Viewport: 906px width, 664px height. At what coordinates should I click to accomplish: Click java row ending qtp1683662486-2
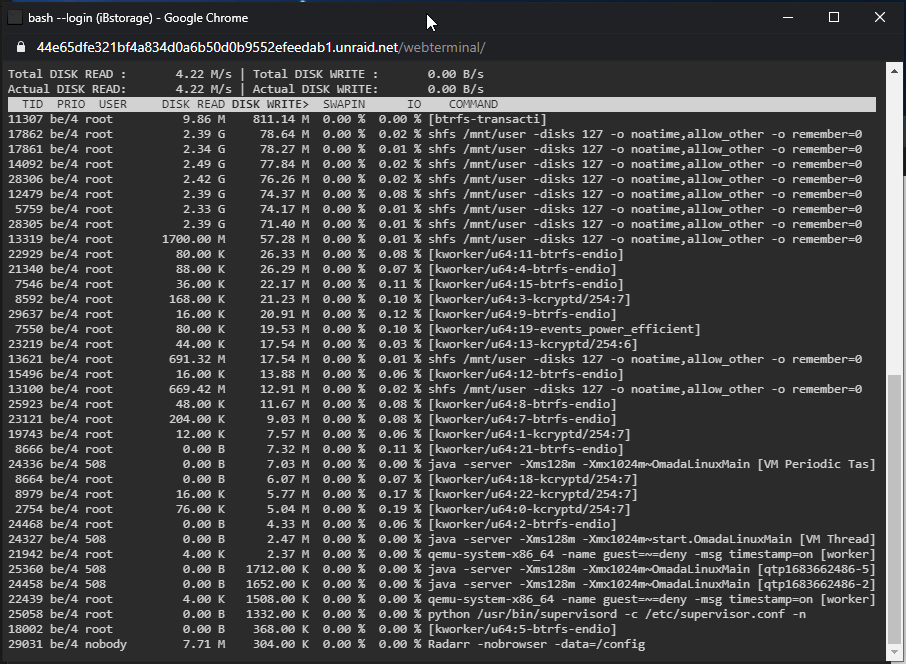click(x=441, y=585)
